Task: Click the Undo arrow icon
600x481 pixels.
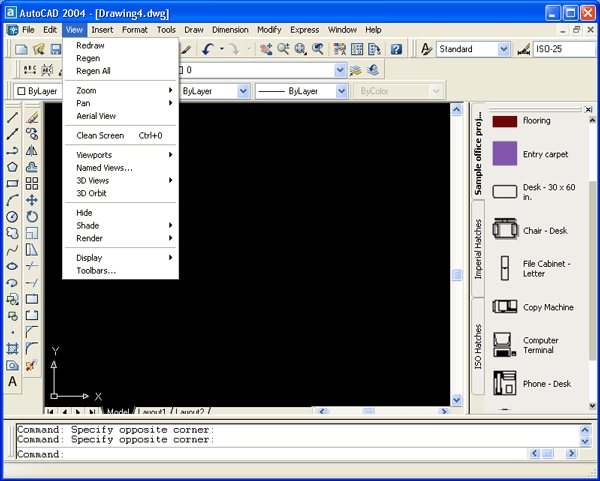Action: [207, 48]
